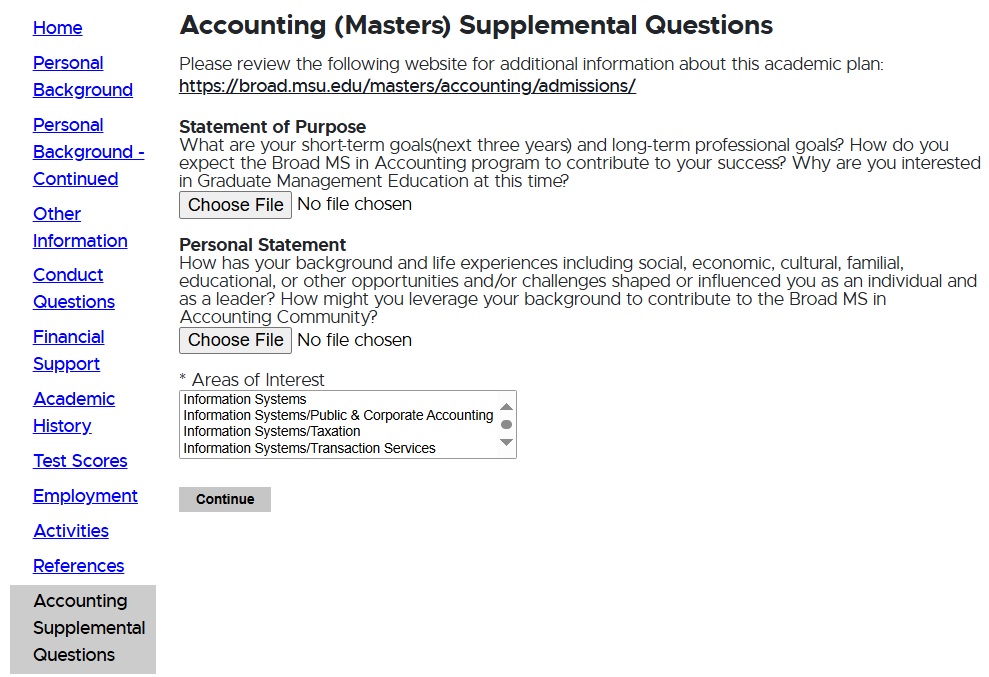
Task: Go to Other Information page
Action: click(80, 227)
